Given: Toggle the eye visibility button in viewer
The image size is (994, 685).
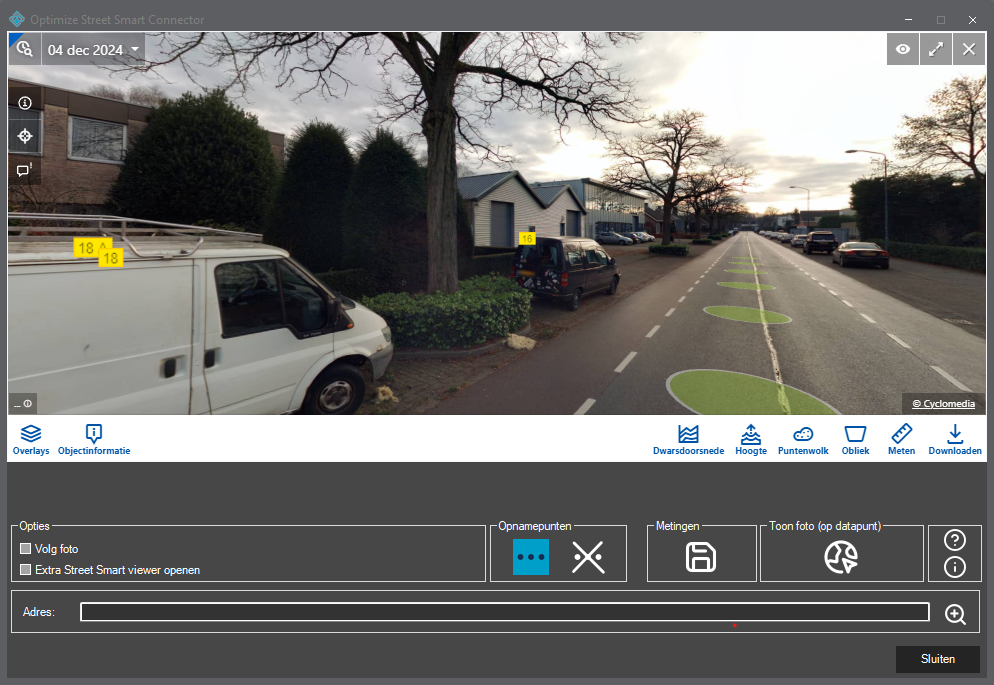Looking at the screenshot, I should tap(903, 49).
